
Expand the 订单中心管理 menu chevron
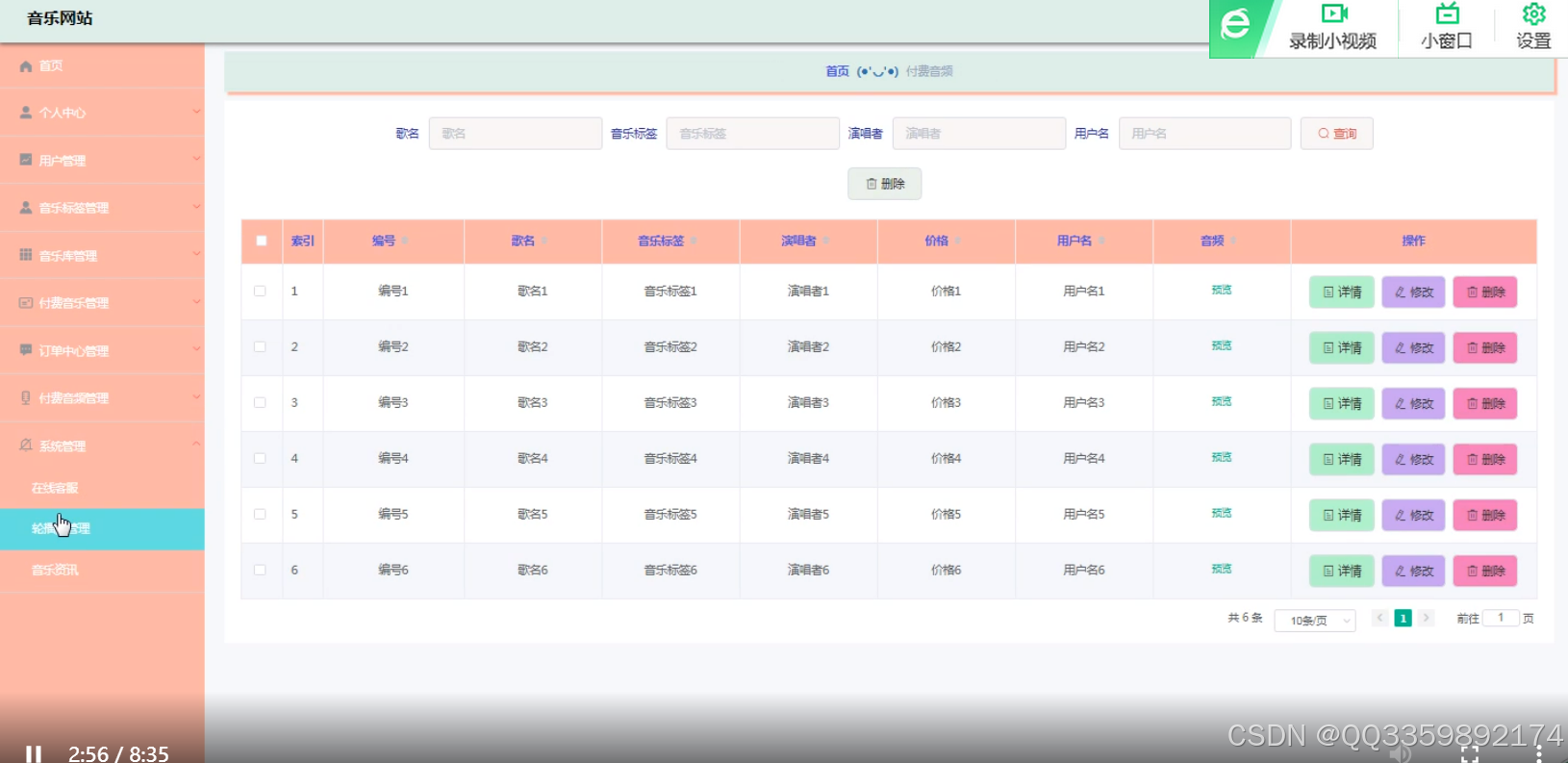point(196,348)
